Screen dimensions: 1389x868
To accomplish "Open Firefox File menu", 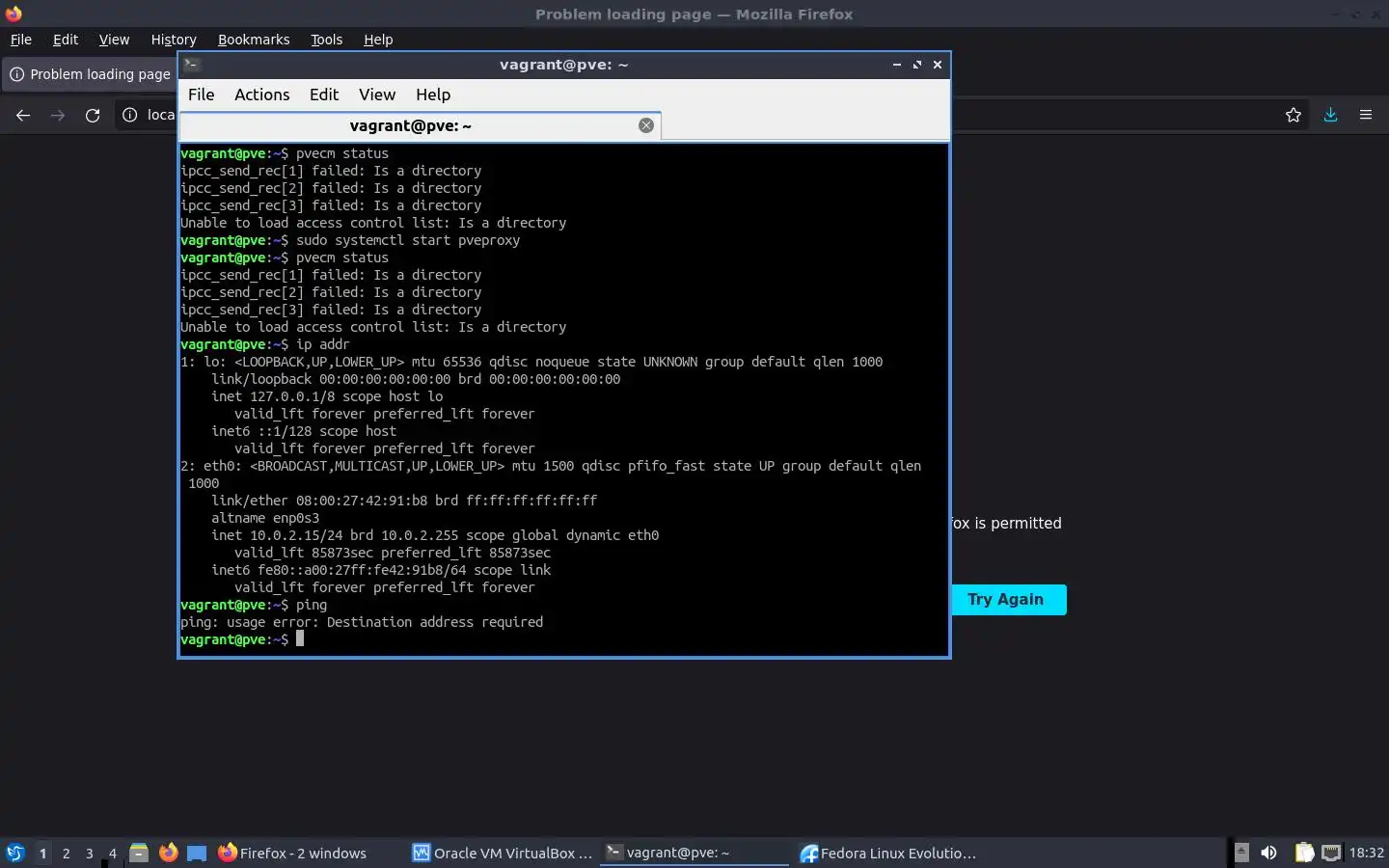I will click(x=20, y=40).
